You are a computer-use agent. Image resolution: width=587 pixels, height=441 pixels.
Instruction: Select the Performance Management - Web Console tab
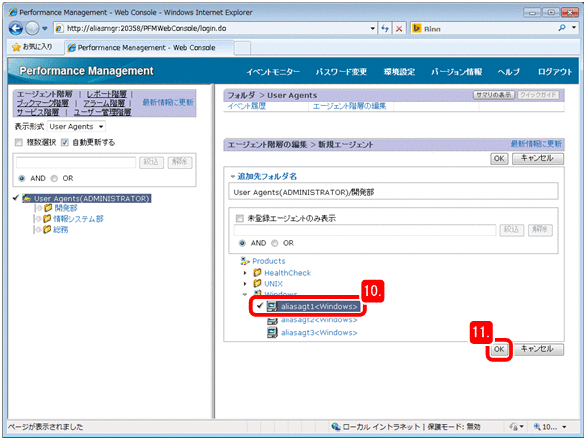coord(149,48)
